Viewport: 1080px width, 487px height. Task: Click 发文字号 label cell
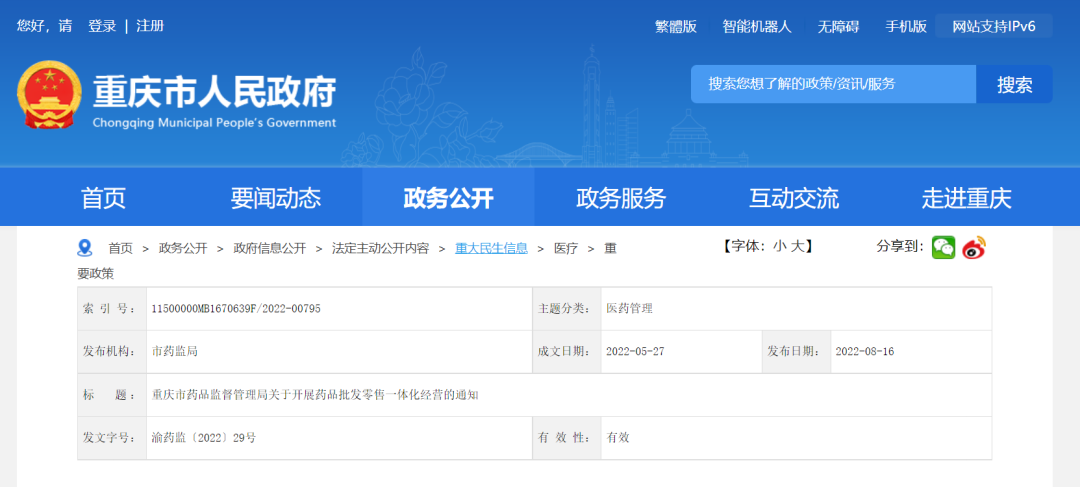[x=112, y=437]
